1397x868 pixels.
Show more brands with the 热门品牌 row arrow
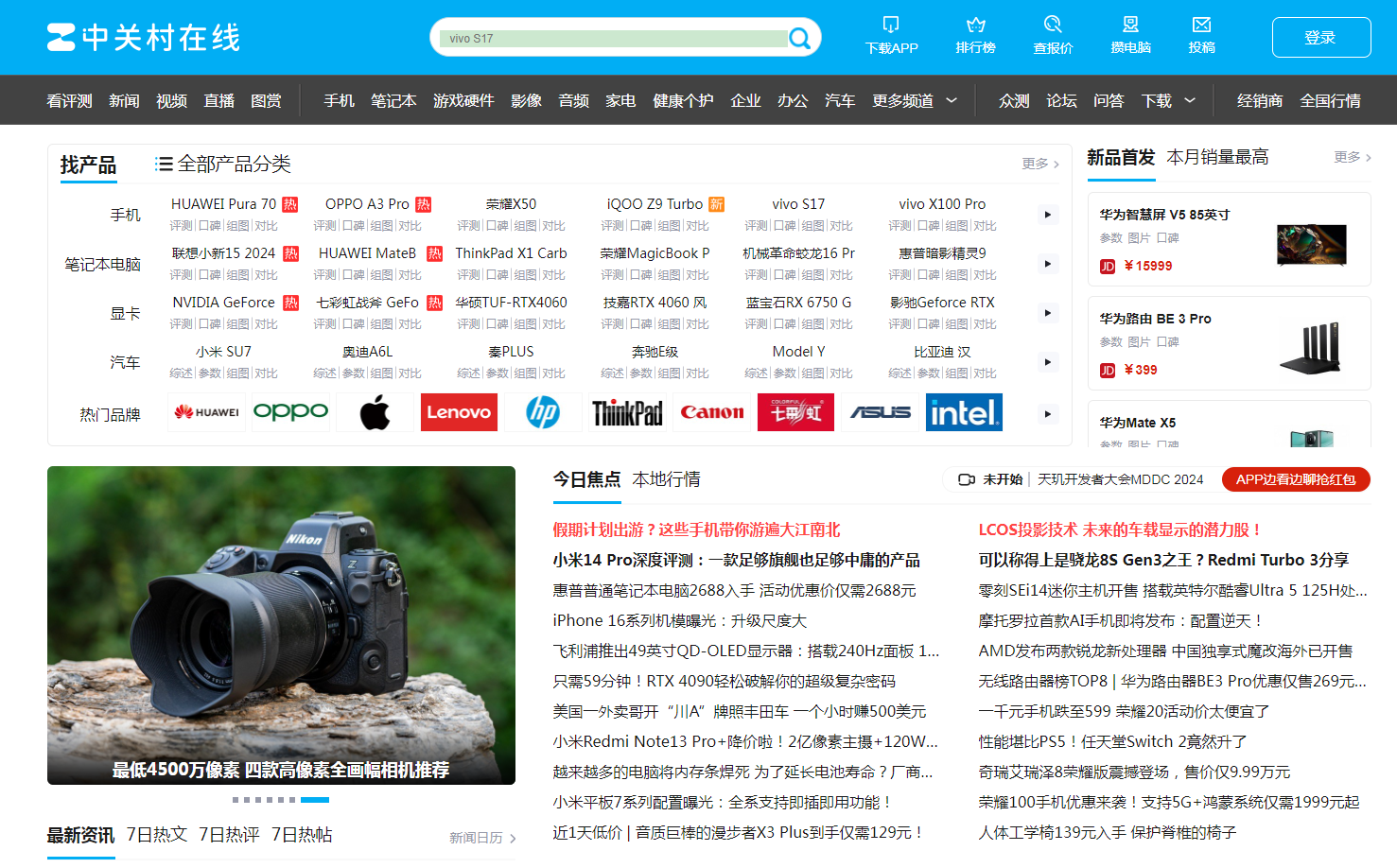pos(1047,414)
